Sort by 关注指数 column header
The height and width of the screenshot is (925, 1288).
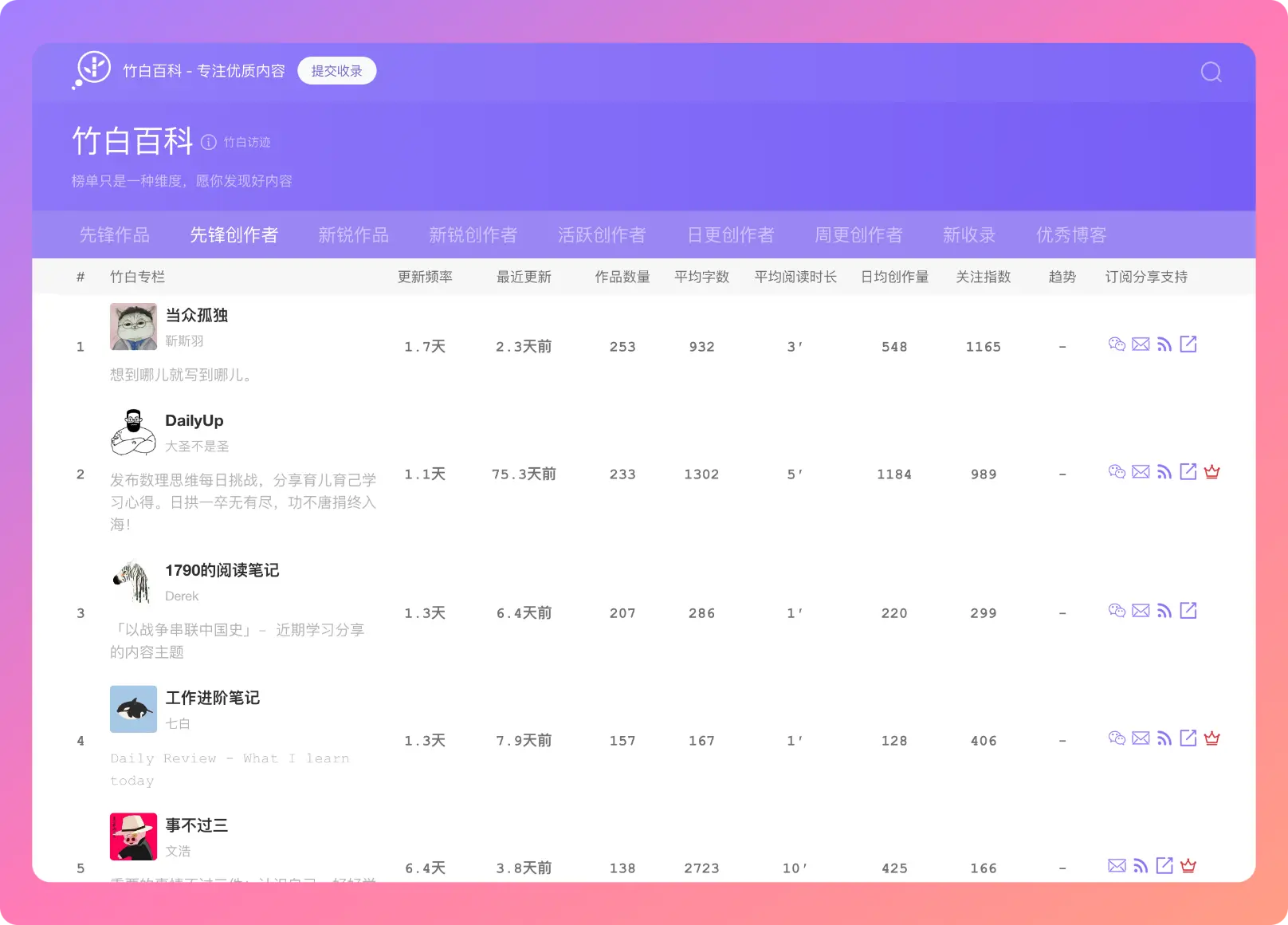coord(983,277)
